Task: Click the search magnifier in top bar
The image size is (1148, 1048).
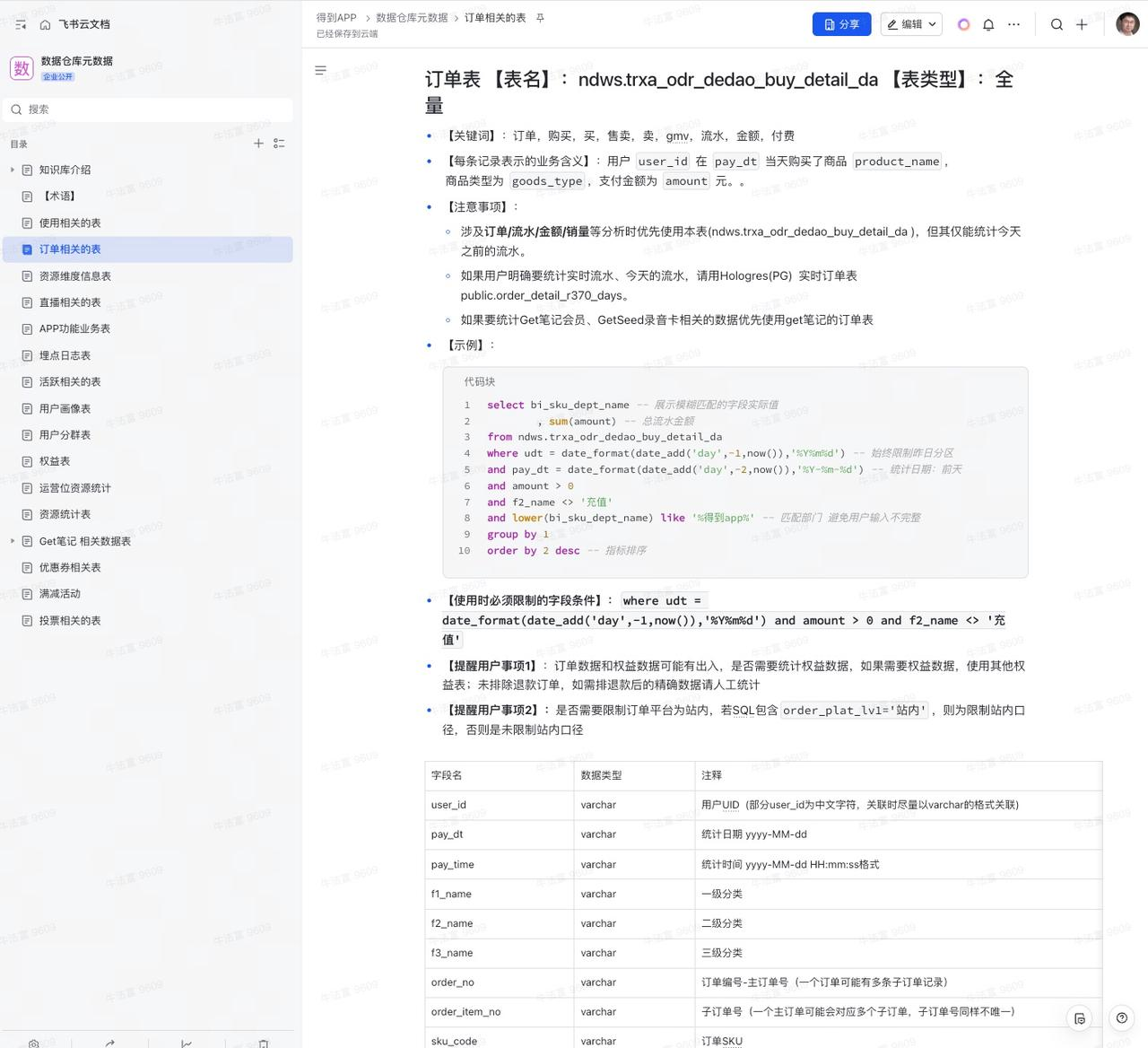Action: coord(1057,24)
